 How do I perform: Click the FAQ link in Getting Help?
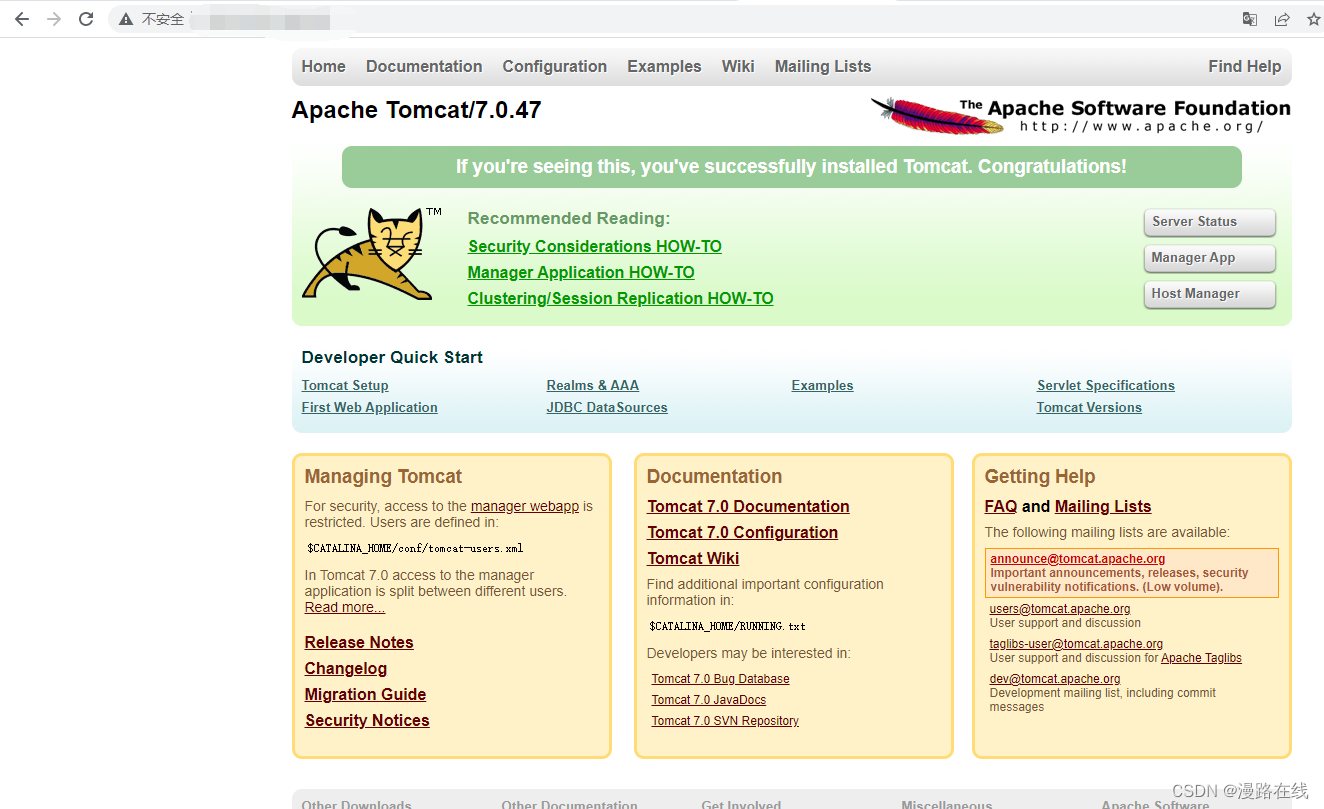click(1001, 506)
